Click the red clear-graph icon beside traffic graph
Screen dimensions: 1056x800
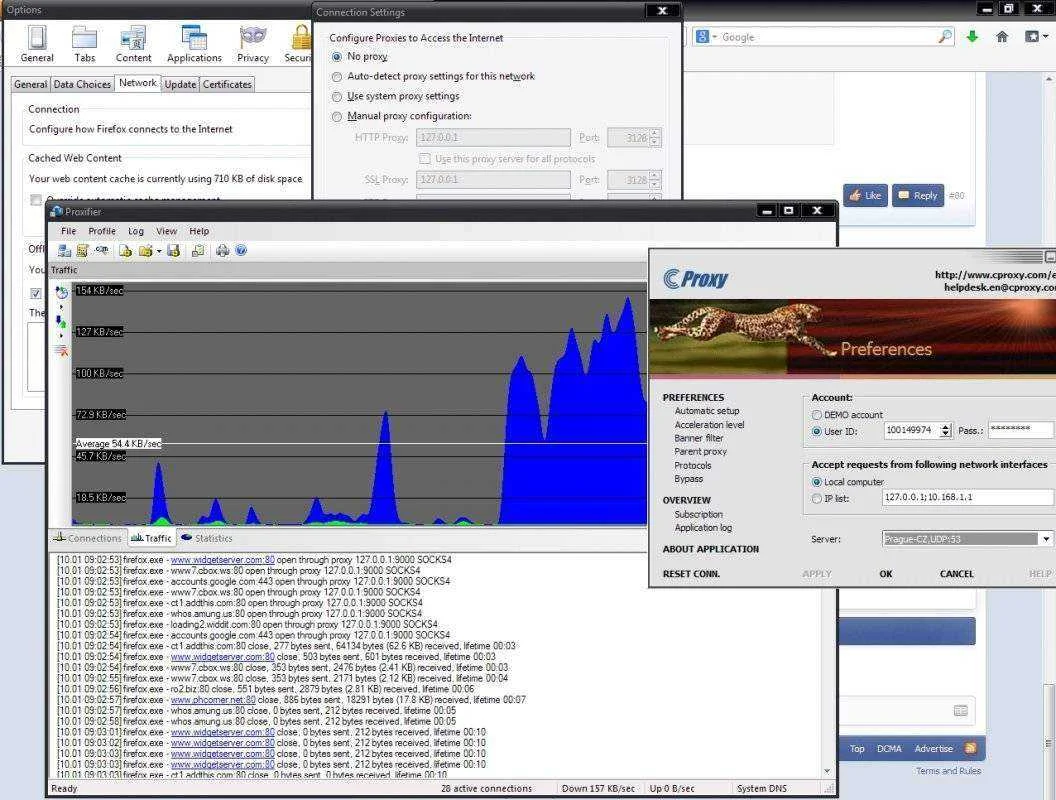(61, 350)
